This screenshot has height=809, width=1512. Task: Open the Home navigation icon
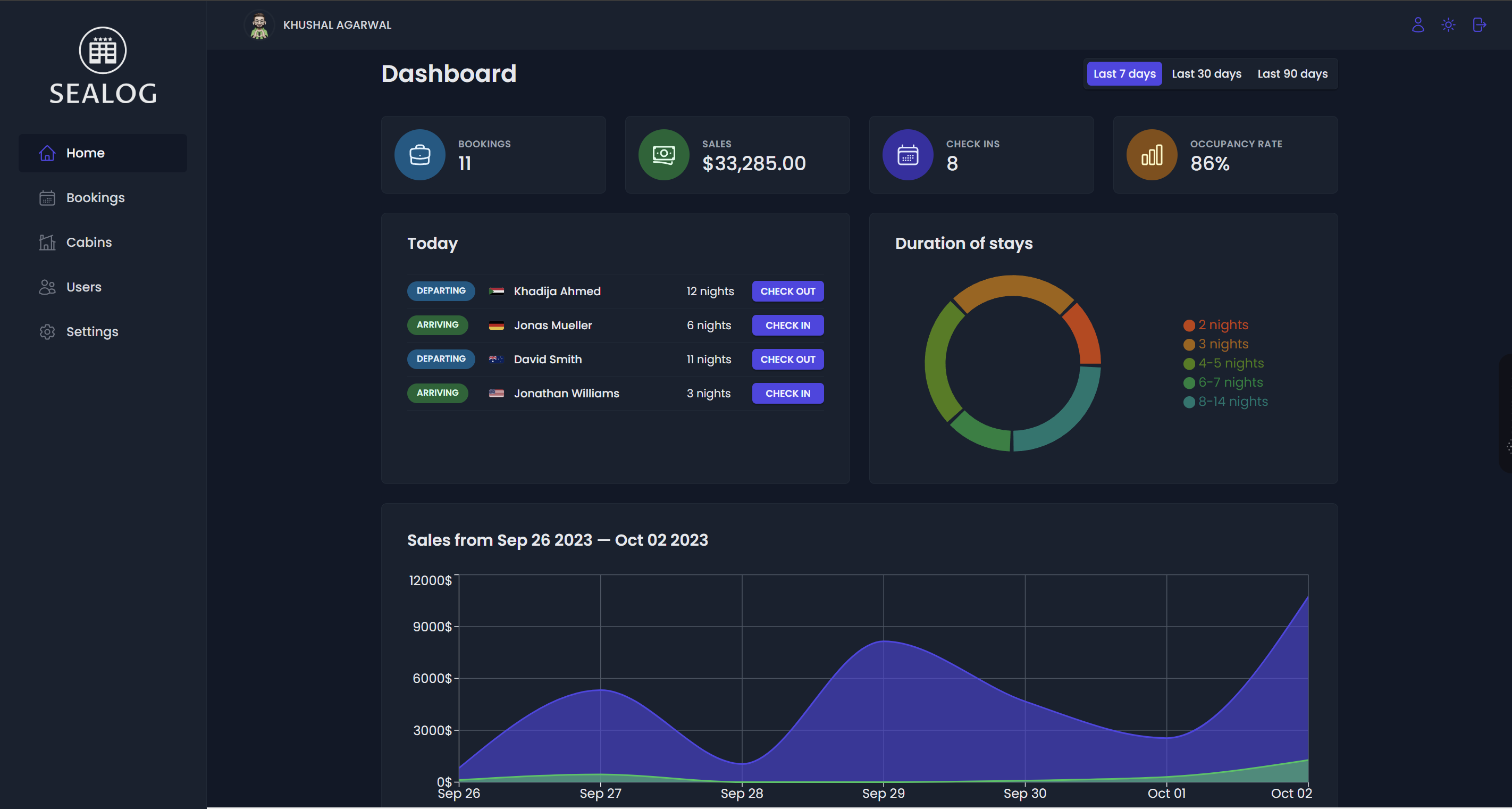pyautogui.click(x=47, y=152)
